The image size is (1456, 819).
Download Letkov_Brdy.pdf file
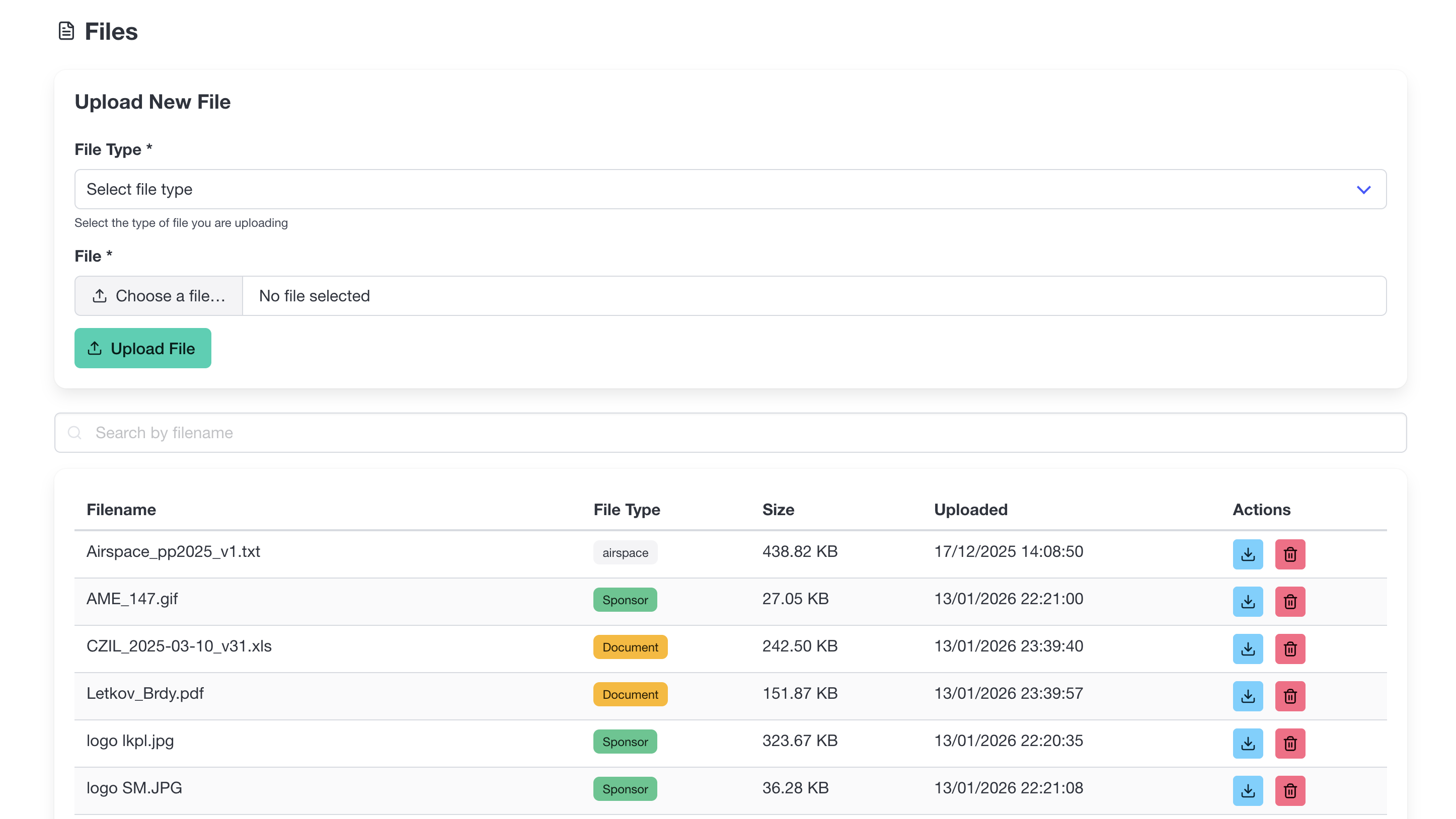[x=1248, y=696]
